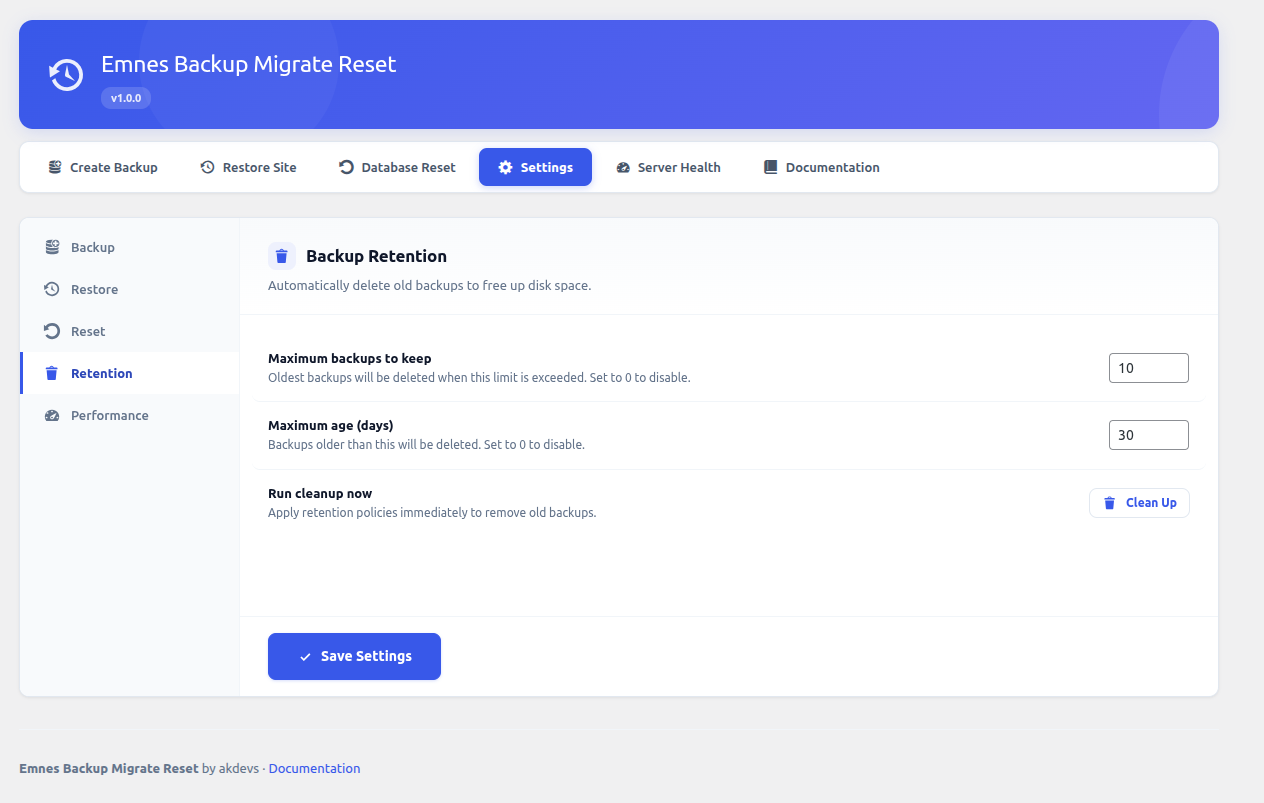Open the Documentation footer link
Viewport: 1264px width, 803px height.
[314, 768]
